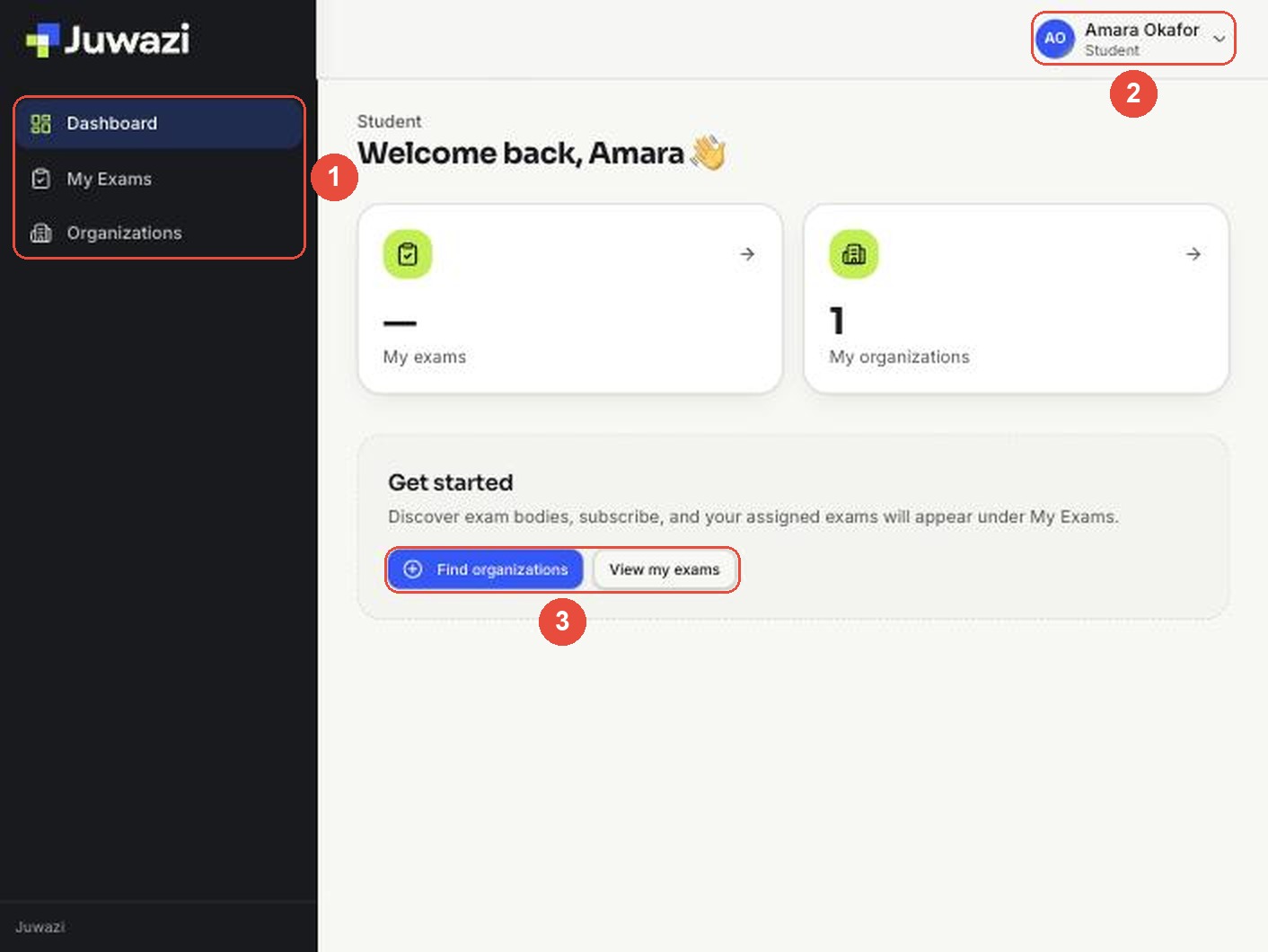Click the green building icon on My organizations card

pyautogui.click(x=854, y=254)
